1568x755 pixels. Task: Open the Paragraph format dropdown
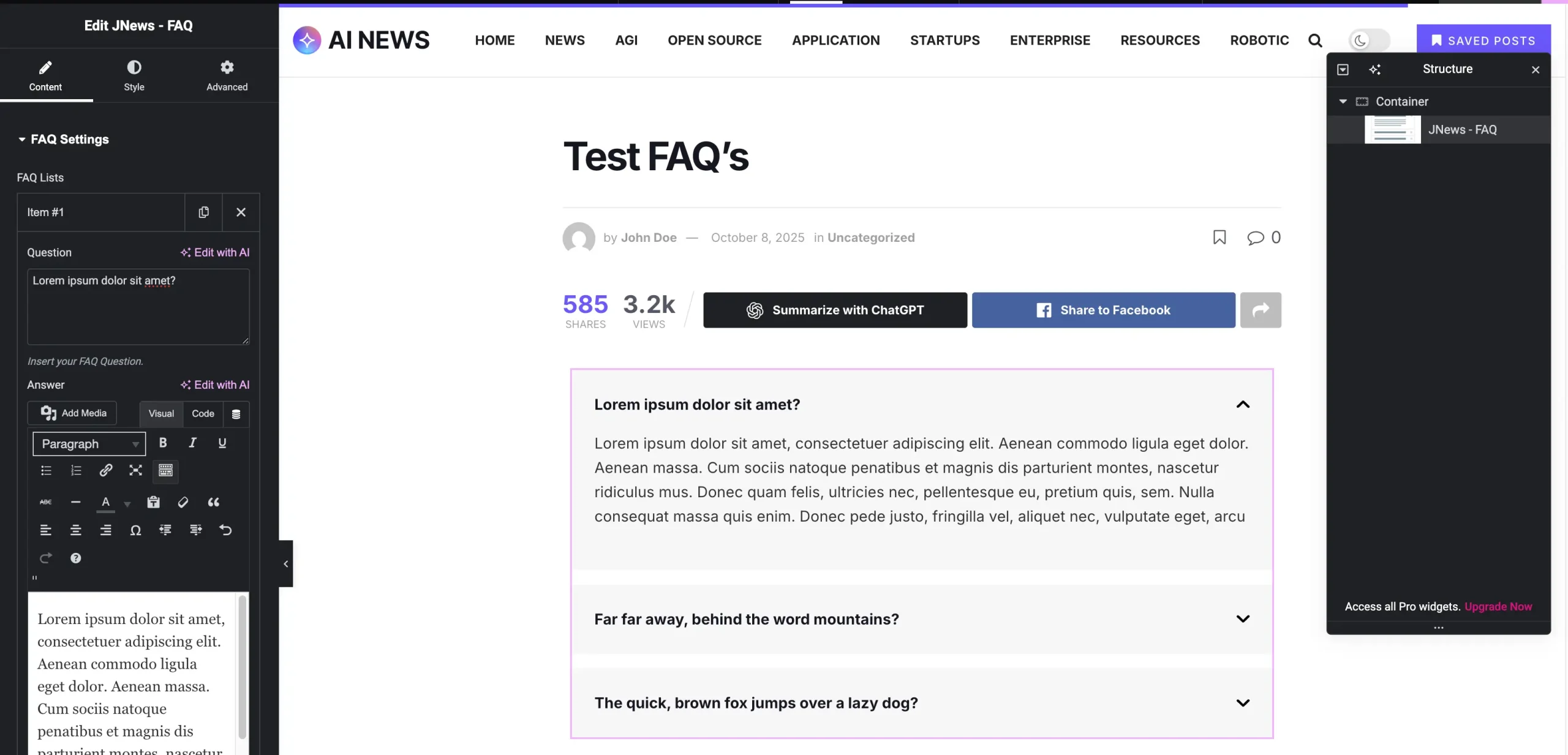[x=89, y=444]
